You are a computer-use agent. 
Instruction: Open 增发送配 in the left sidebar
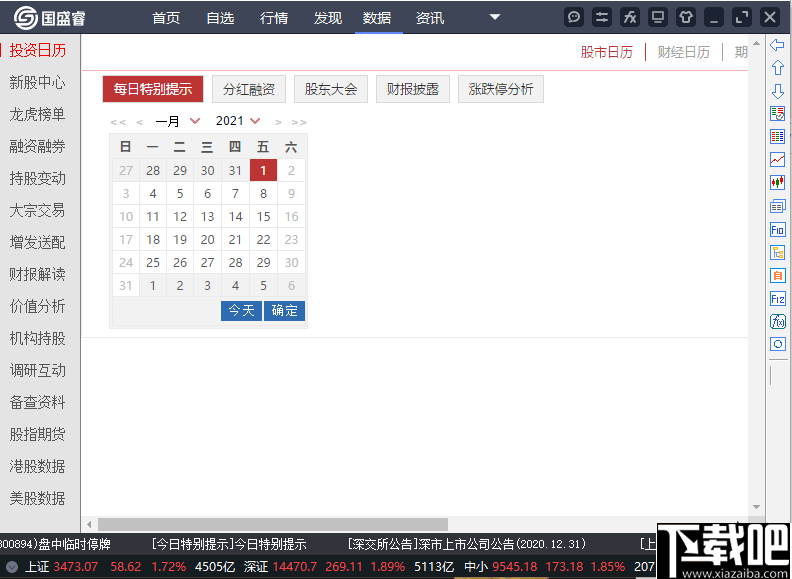(37, 243)
